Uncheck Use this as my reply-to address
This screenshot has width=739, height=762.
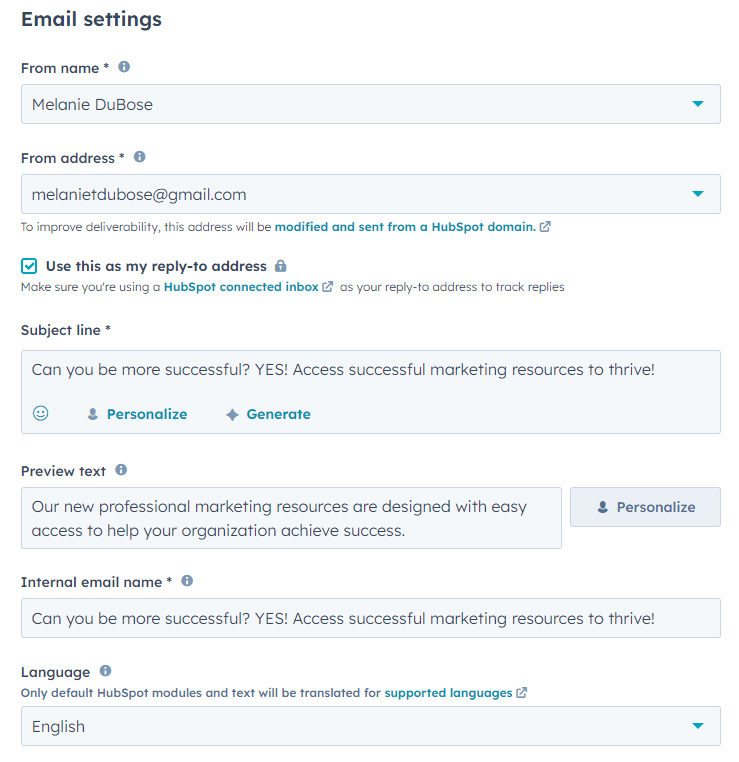coord(29,266)
